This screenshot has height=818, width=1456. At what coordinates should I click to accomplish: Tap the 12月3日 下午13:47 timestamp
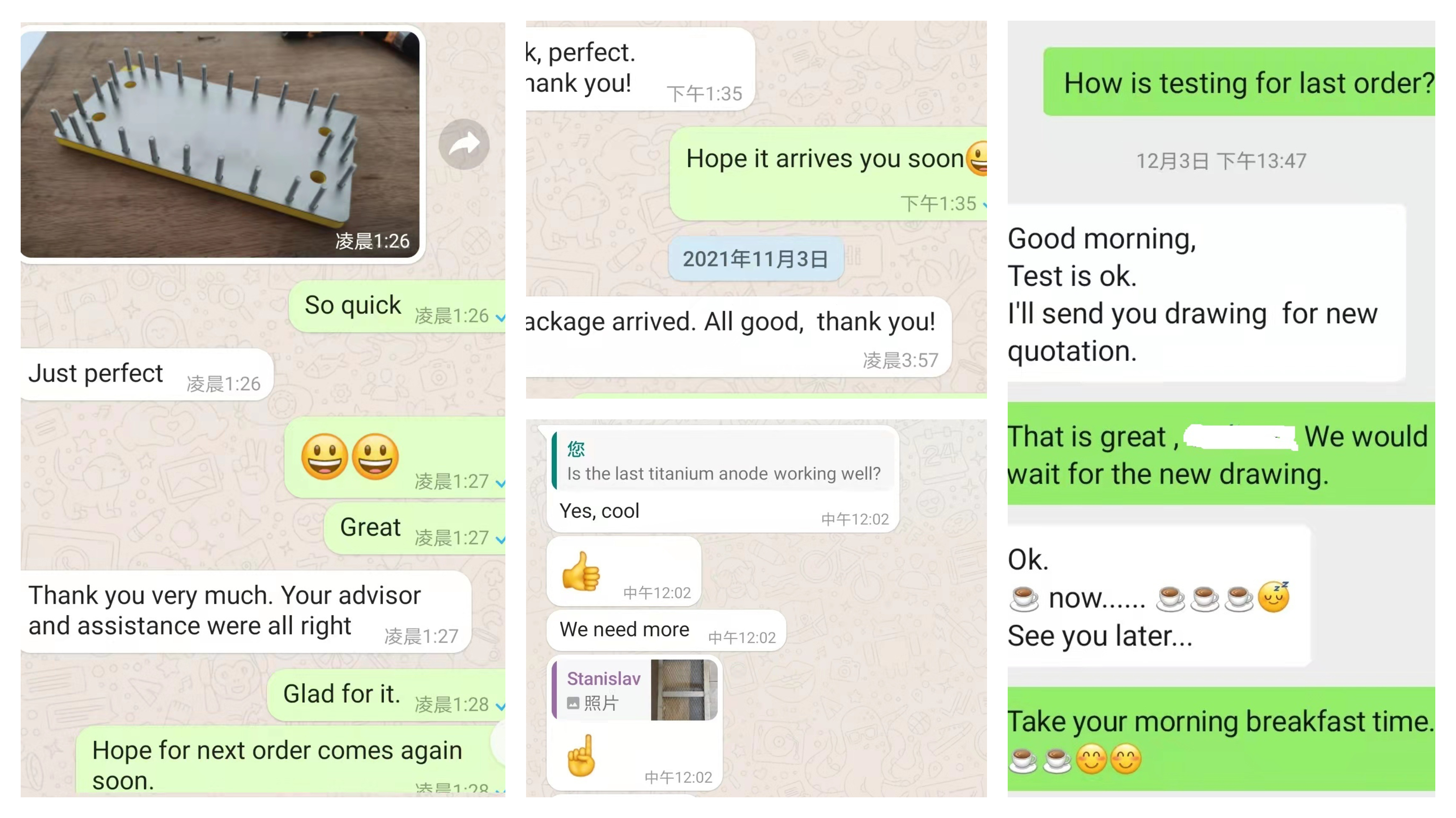coord(1221,161)
